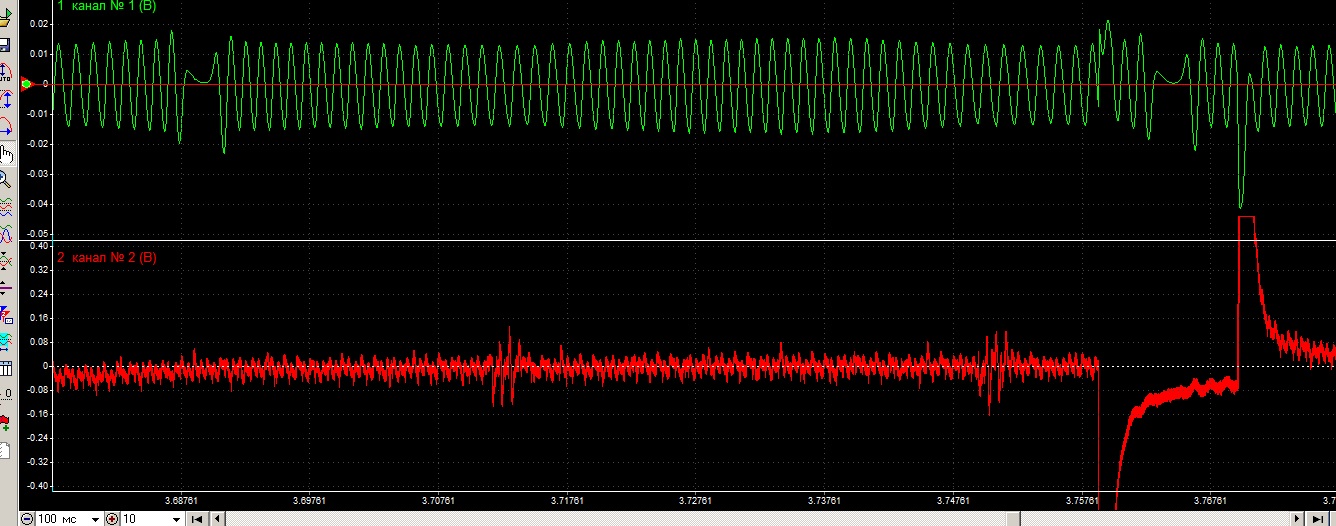Image resolution: width=1336 pixels, height=526 pixels.
Task: Open the "10" multiplier dropdown
Action: click(x=176, y=519)
